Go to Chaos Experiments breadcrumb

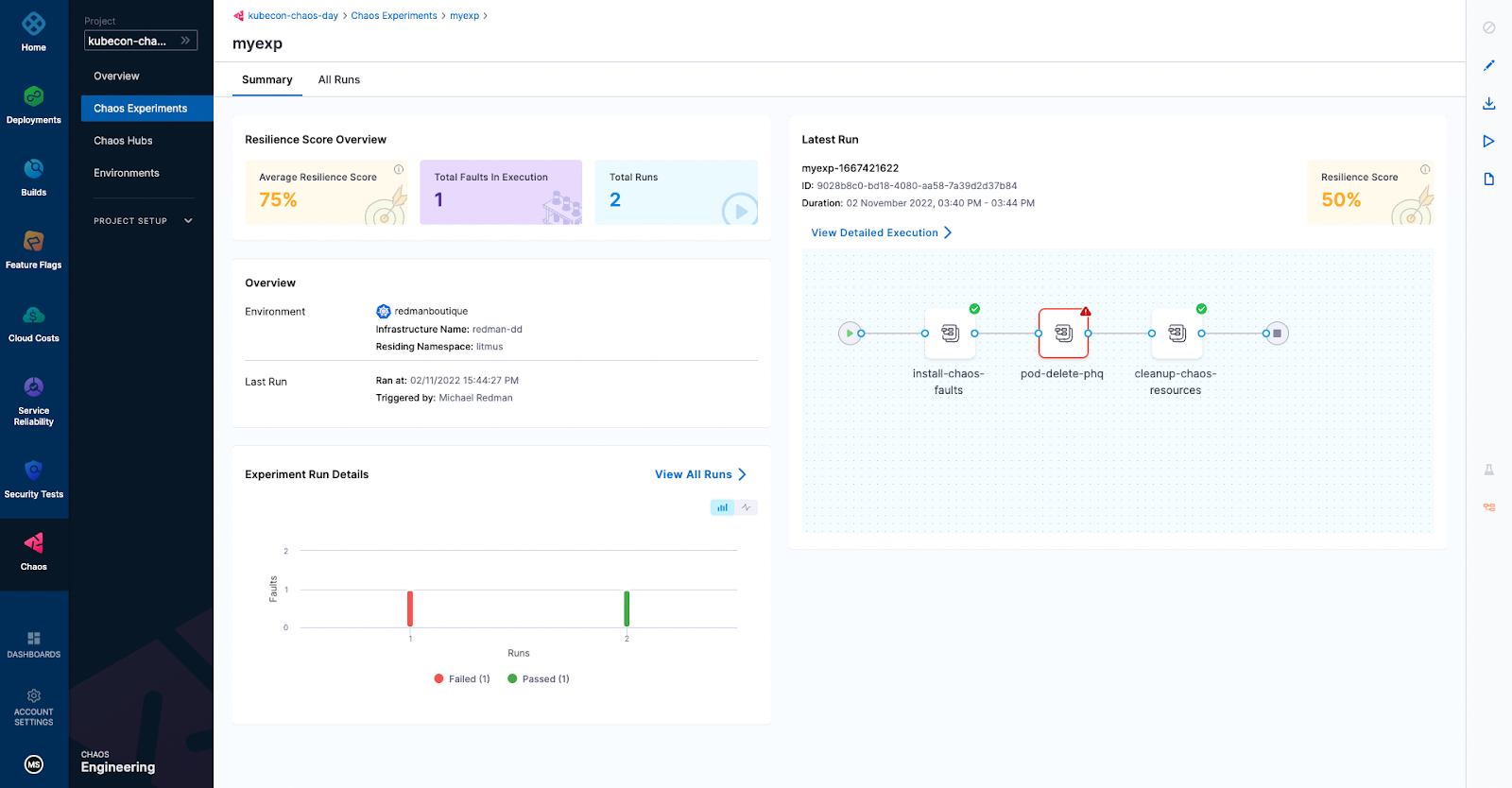tap(394, 16)
